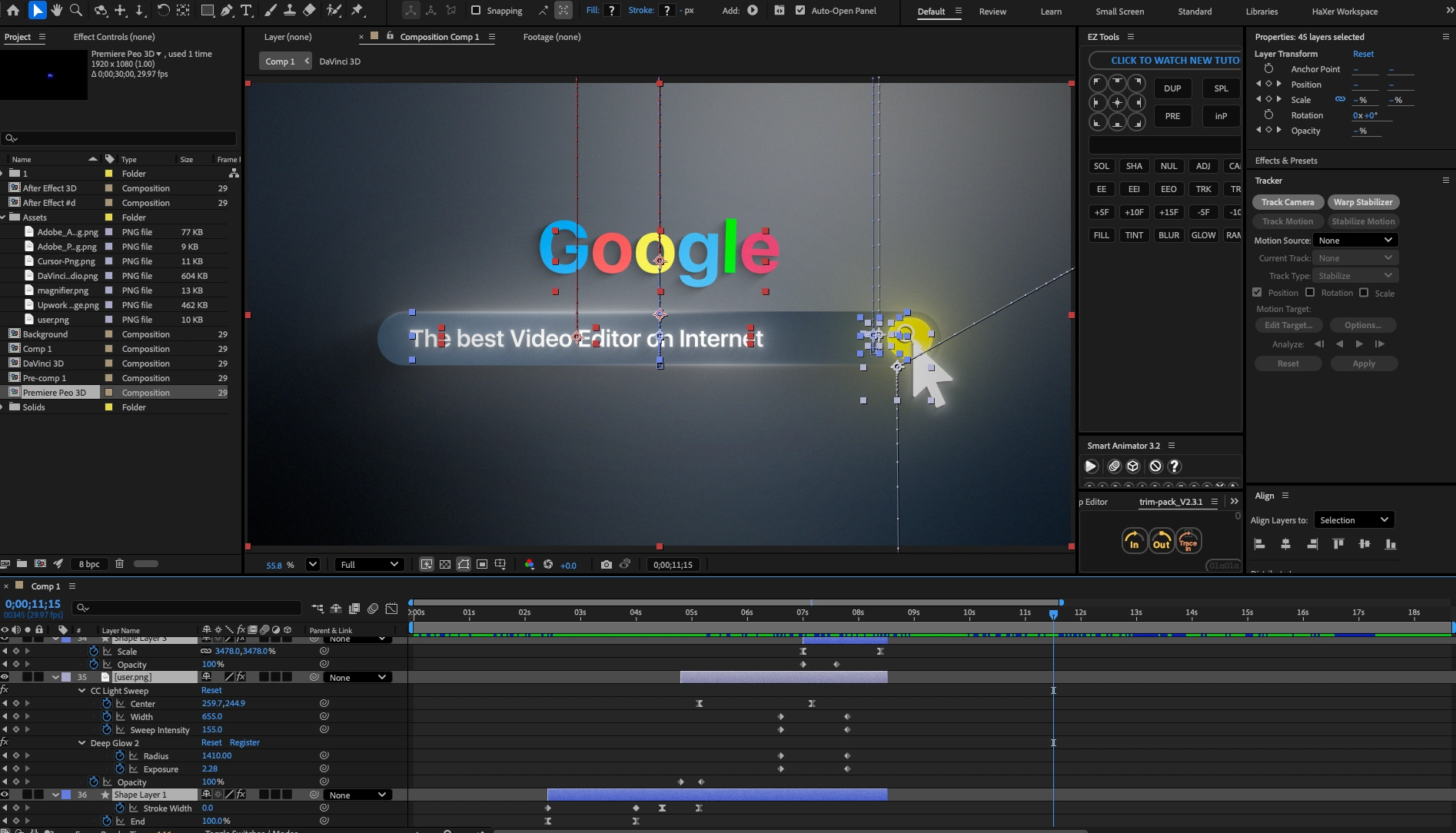
Task: Switch to the Review workspace
Action: click(x=992, y=12)
